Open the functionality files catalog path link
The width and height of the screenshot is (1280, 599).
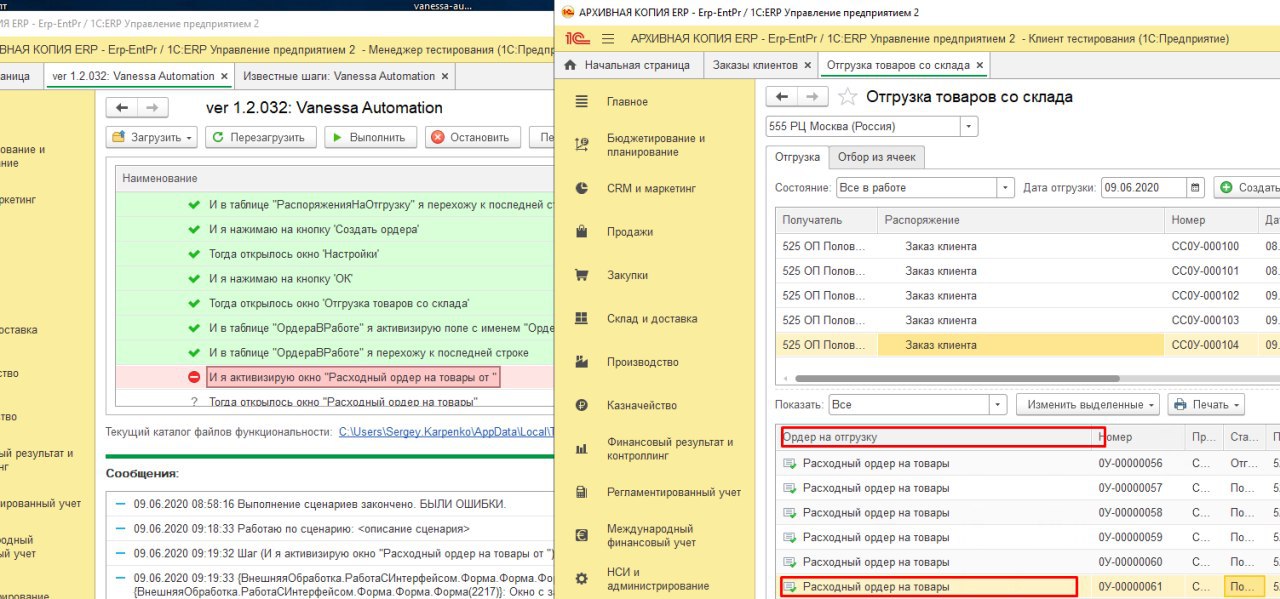tap(446, 432)
